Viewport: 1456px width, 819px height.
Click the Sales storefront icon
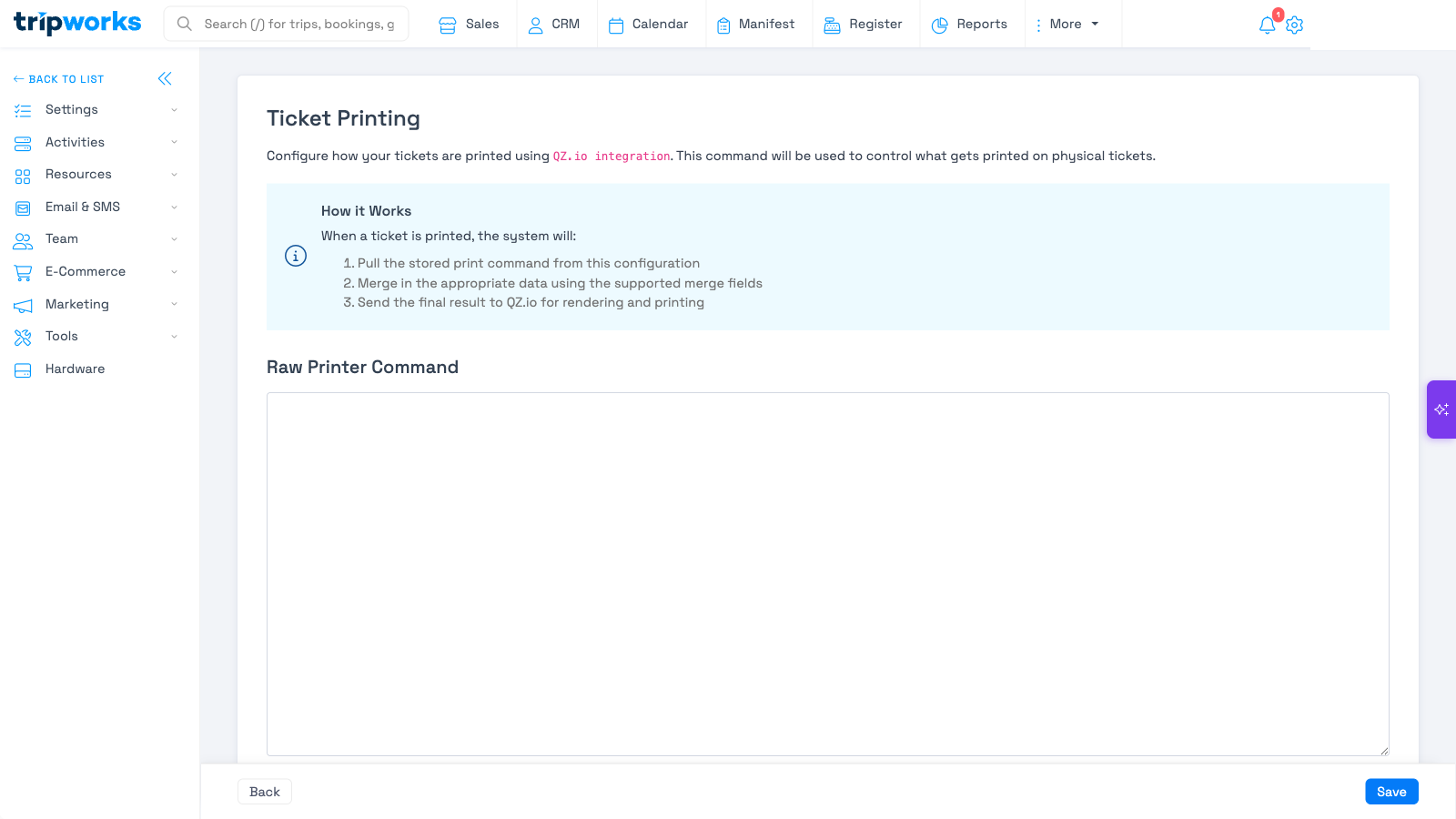(448, 25)
